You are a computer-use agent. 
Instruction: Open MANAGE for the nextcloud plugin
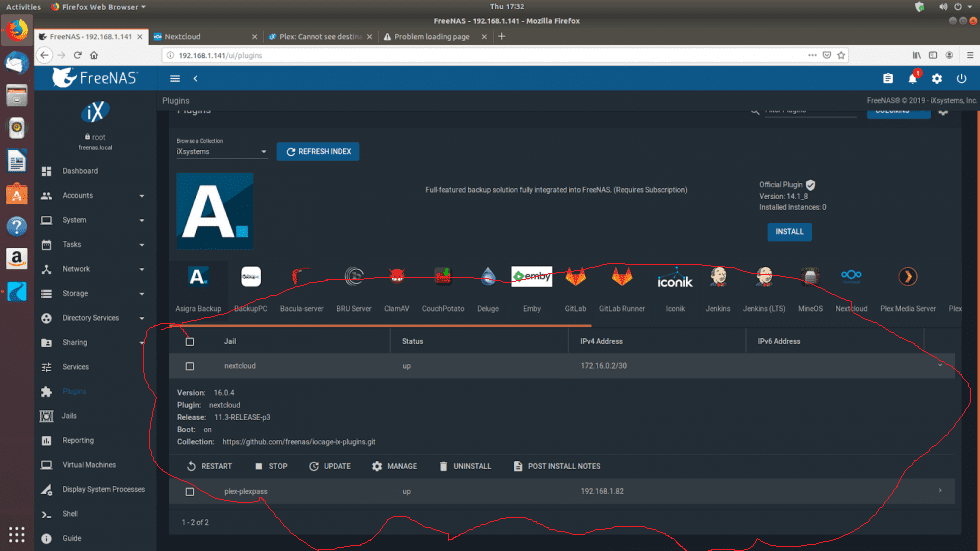(x=394, y=466)
